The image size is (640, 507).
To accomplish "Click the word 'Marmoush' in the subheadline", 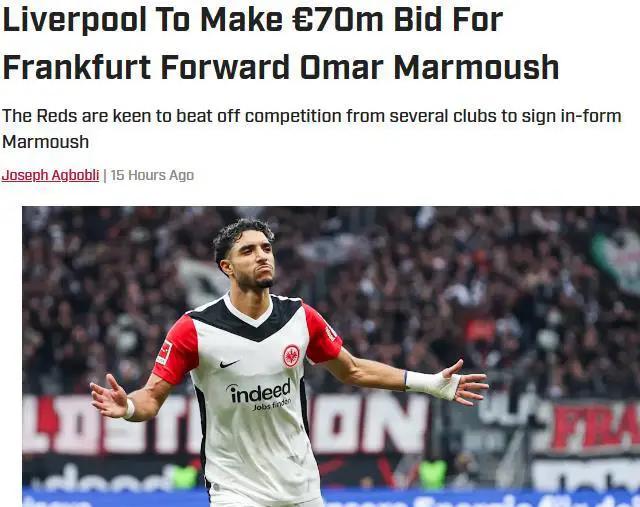I will (46, 142).
